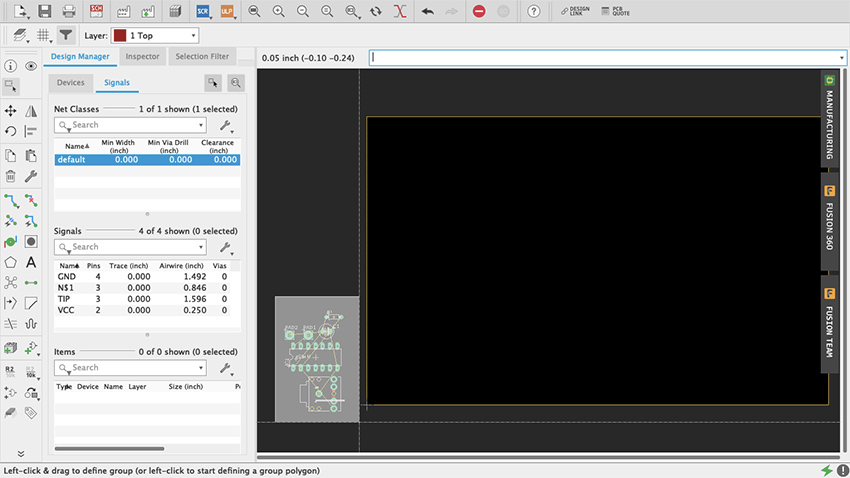Open grid settings dropdown

[x=43, y=36]
